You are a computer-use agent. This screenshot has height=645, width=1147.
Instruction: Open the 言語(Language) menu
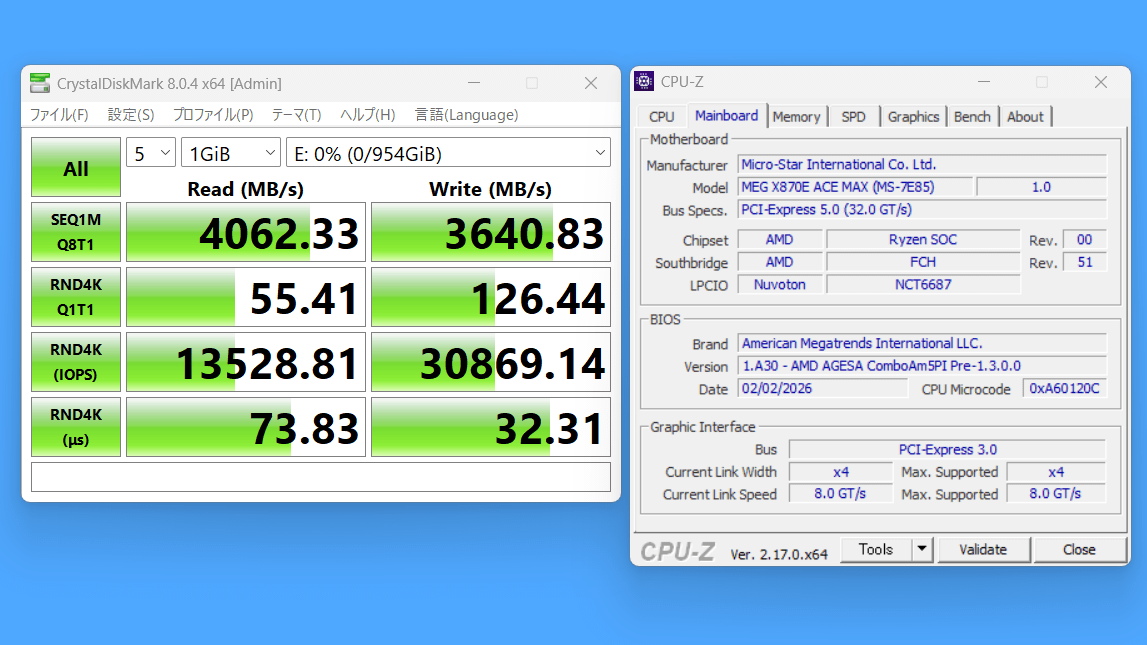(466, 115)
